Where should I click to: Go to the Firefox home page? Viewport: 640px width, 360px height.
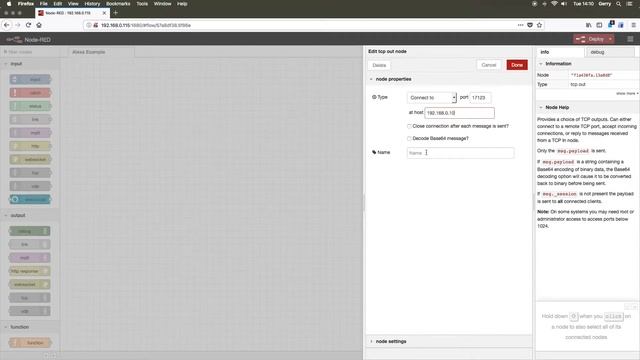point(39,25)
